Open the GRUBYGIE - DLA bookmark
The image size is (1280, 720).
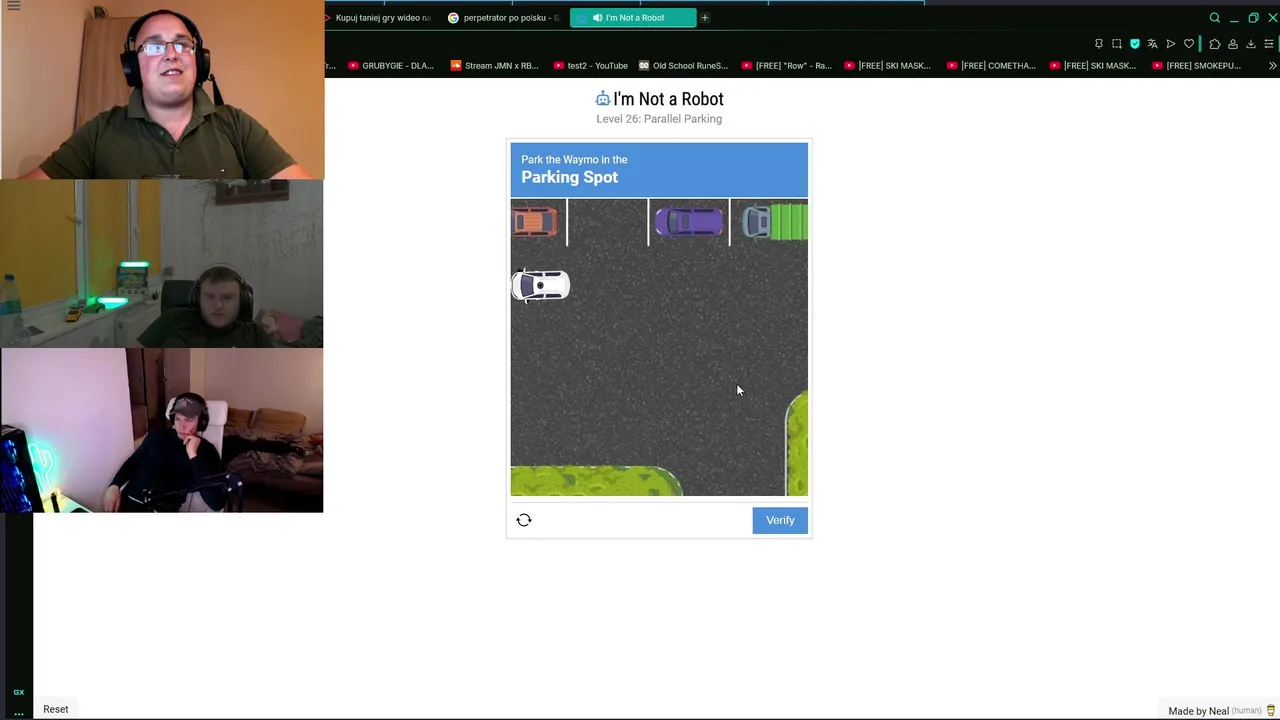(391, 65)
